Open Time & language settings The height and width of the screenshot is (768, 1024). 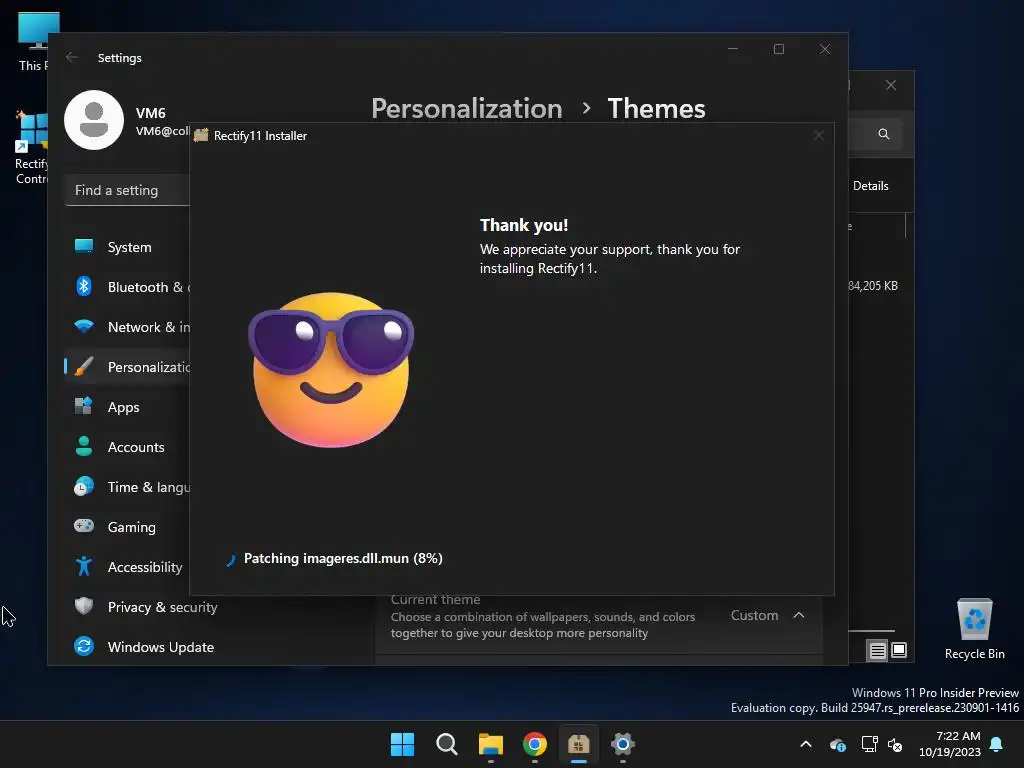pos(127,487)
